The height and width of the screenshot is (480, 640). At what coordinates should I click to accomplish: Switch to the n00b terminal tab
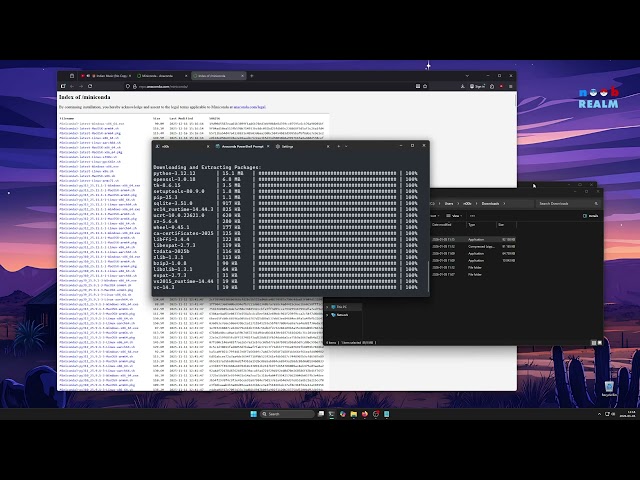pyautogui.click(x=182, y=147)
